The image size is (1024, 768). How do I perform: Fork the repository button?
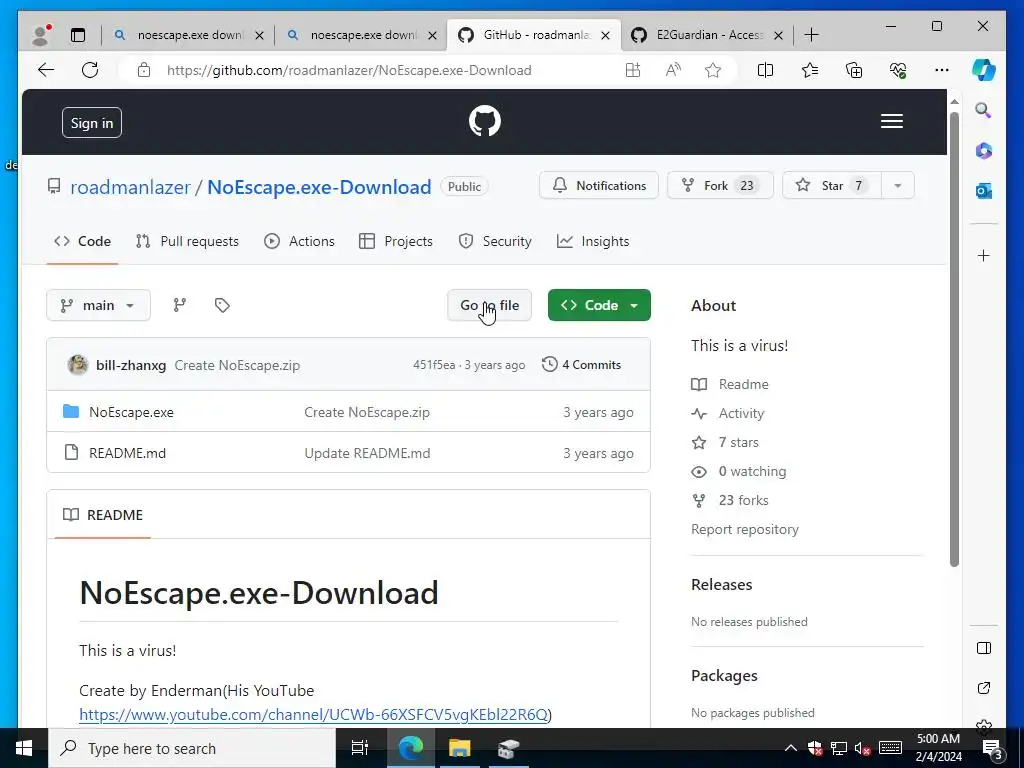click(720, 185)
